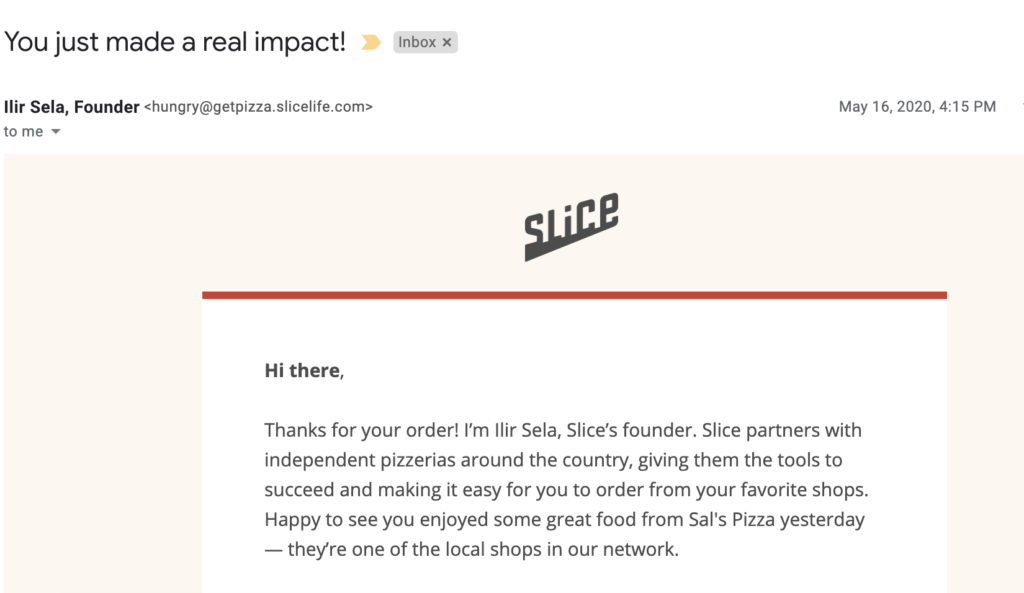Click the subject "You just made a real impact!"

tap(175, 42)
